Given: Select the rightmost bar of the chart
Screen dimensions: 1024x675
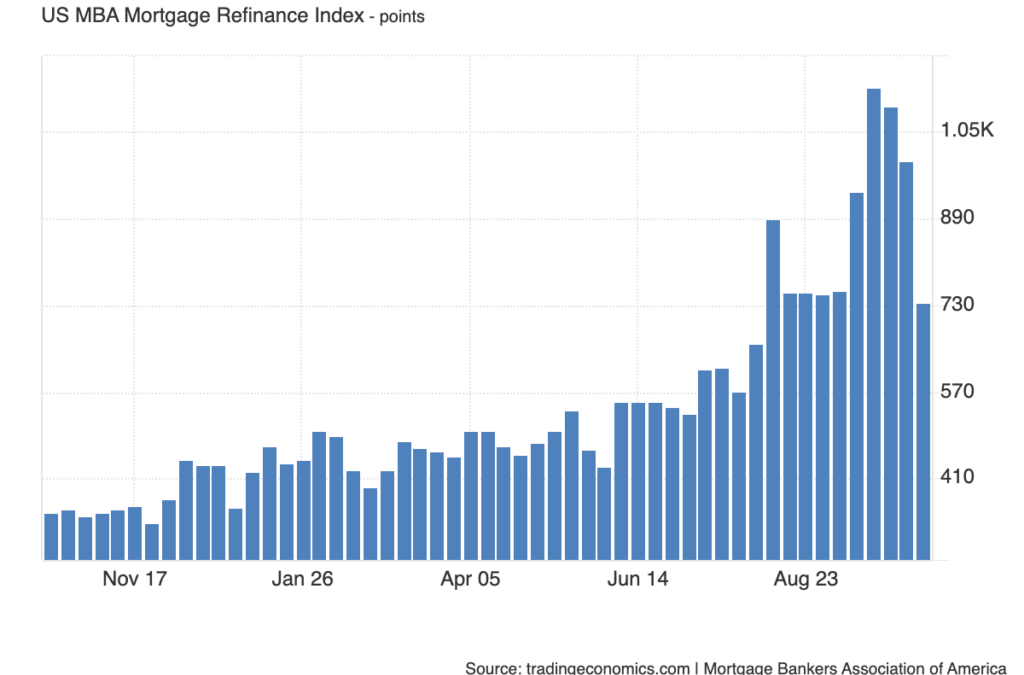Looking at the screenshot, I should point(923,431).
